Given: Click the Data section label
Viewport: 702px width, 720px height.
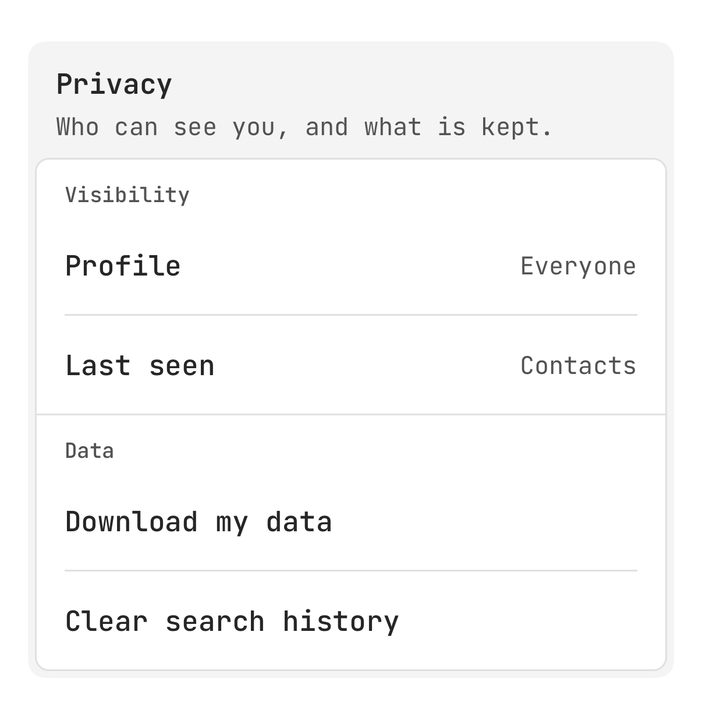Looking at the screenshot, I should coord(90,451).
